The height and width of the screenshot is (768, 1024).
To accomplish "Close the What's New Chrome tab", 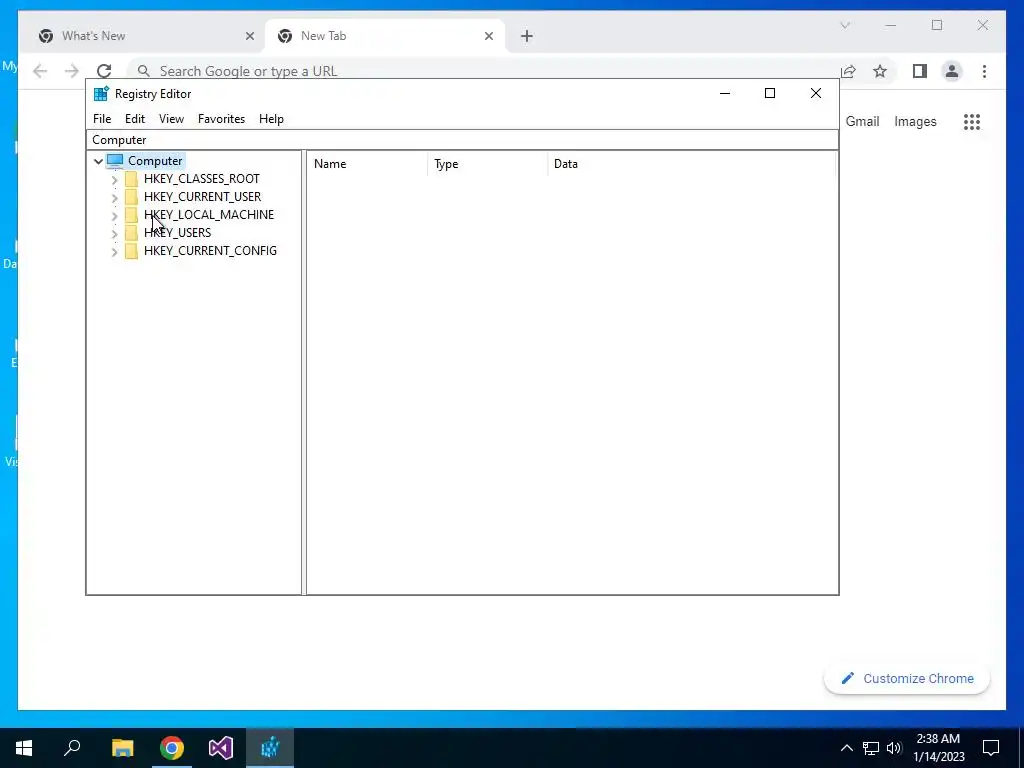I will point(249,36).
